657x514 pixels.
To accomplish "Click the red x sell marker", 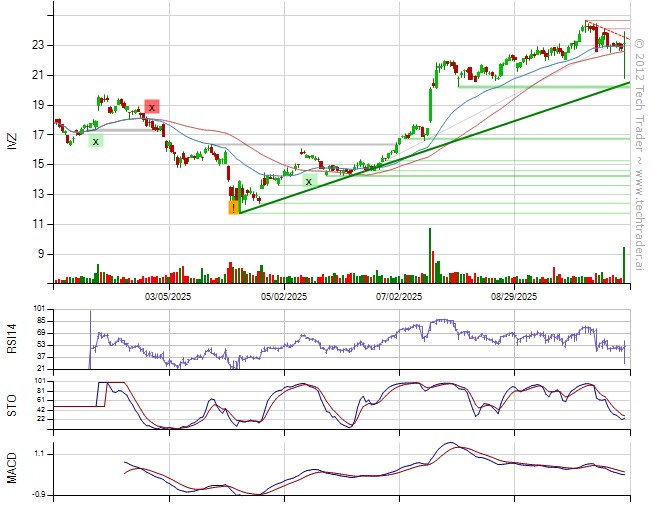I will point(151,107).
